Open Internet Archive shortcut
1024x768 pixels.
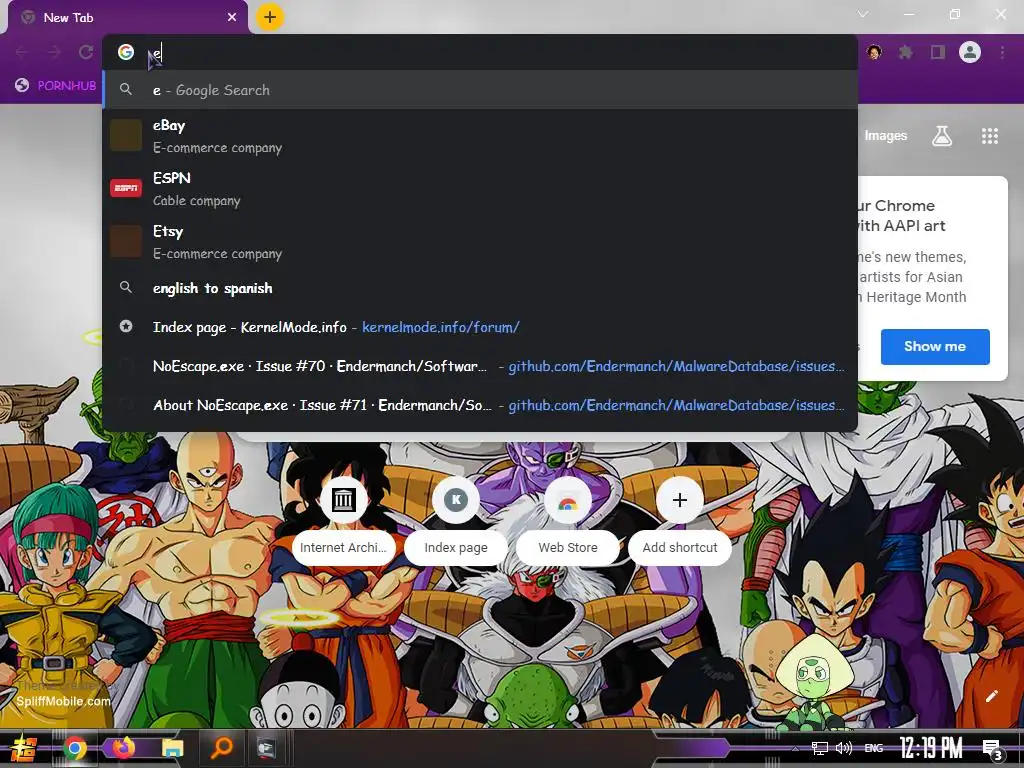tap(344, 522)
